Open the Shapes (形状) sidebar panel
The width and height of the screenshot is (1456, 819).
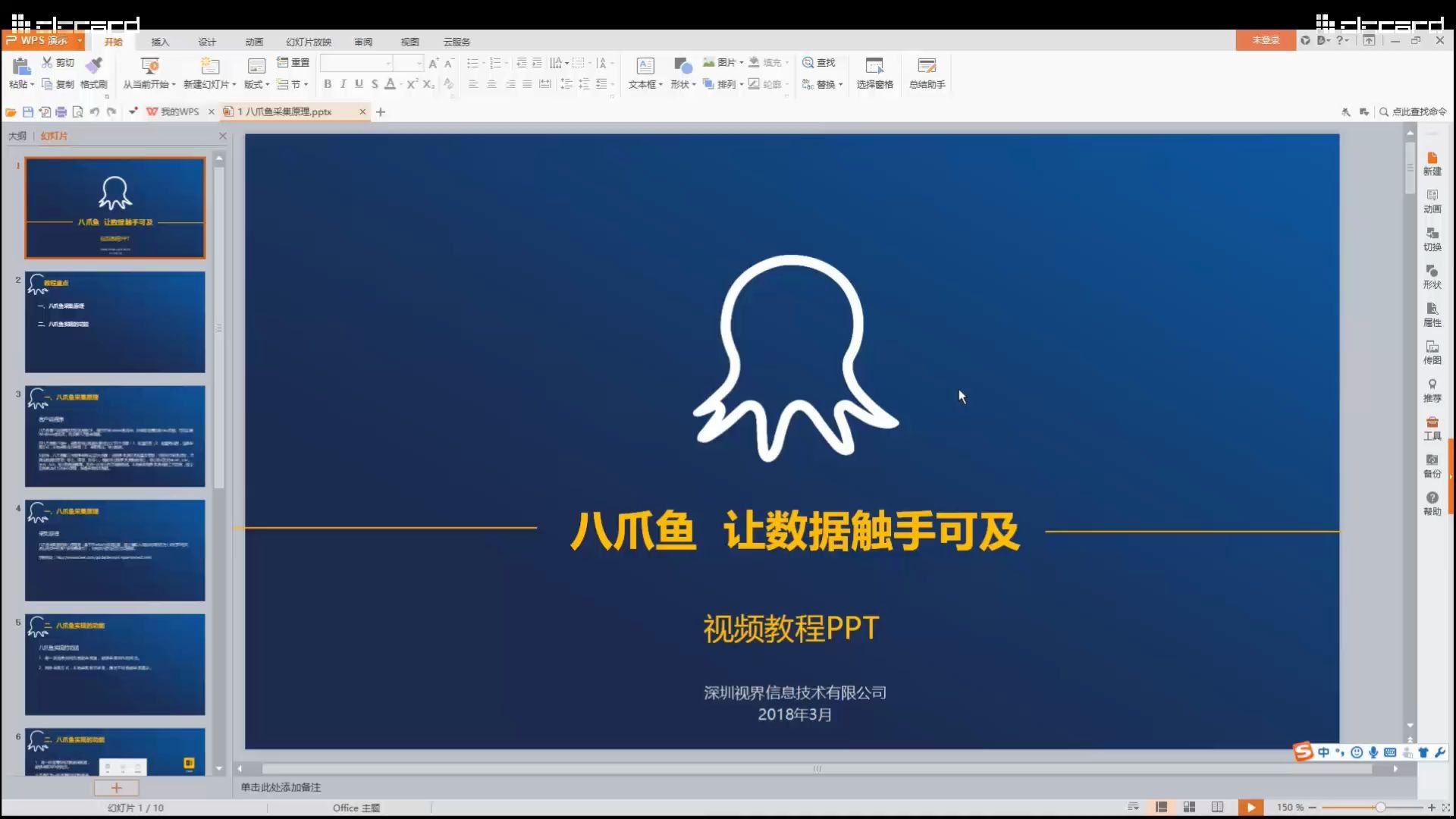(1432, 278)
